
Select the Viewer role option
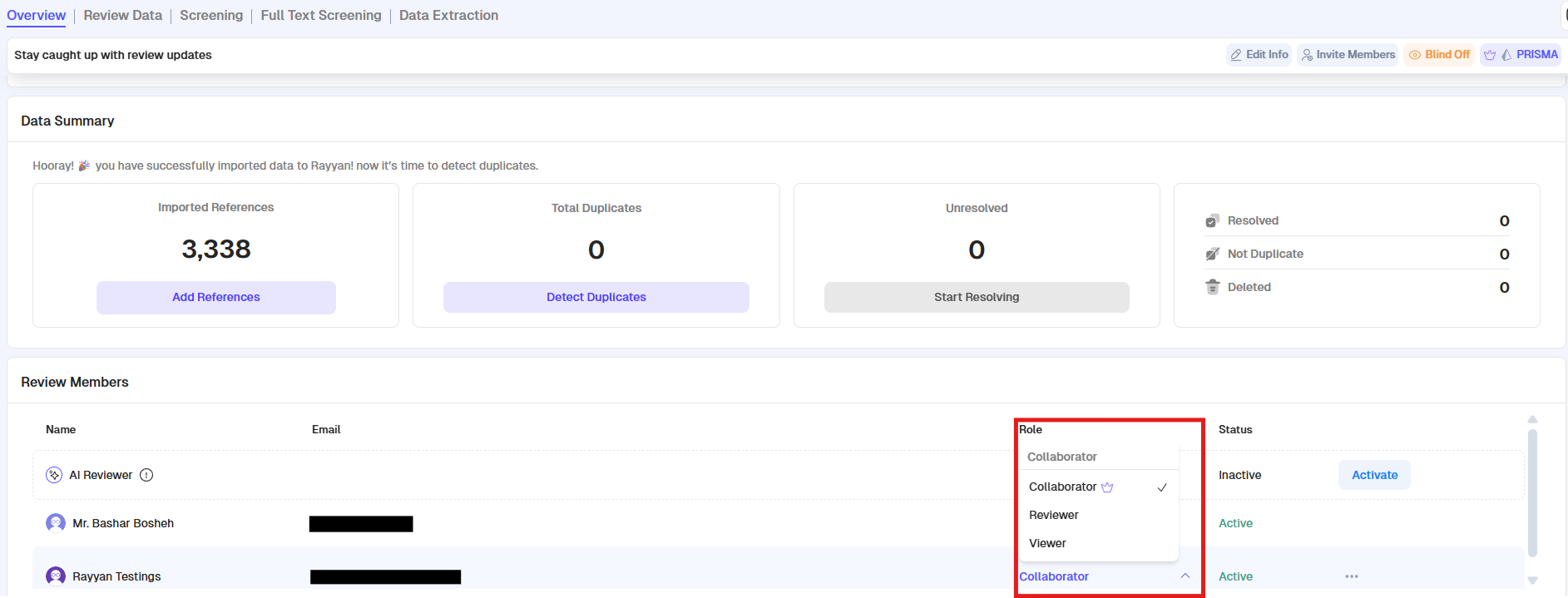(1048, 544)
